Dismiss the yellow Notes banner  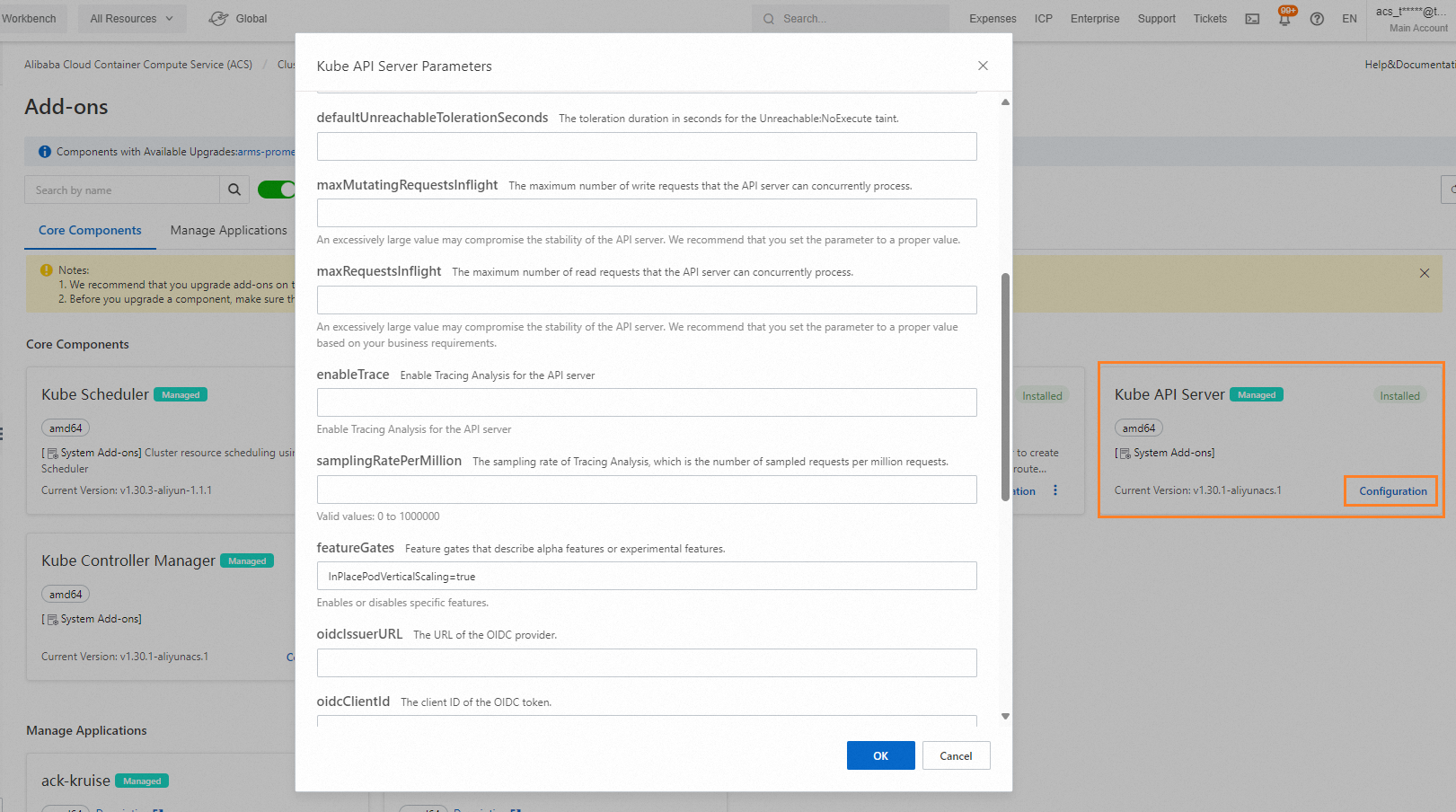(1424, 273)
